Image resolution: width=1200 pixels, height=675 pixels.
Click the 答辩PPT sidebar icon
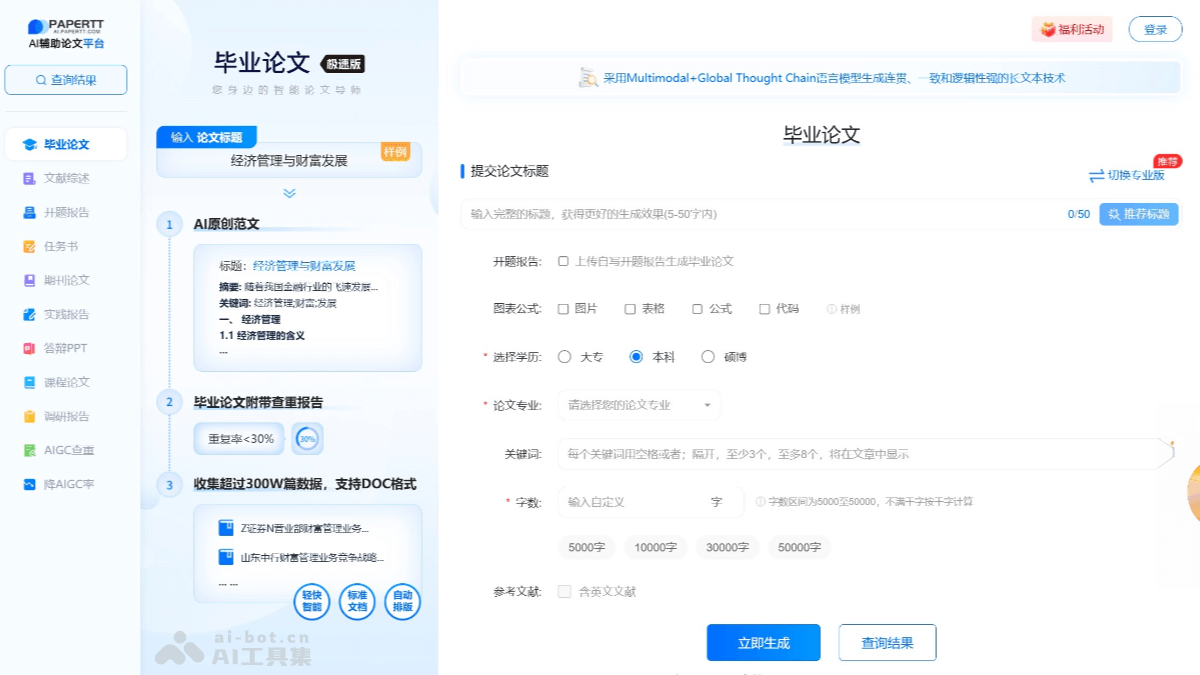tap(29, 349)
